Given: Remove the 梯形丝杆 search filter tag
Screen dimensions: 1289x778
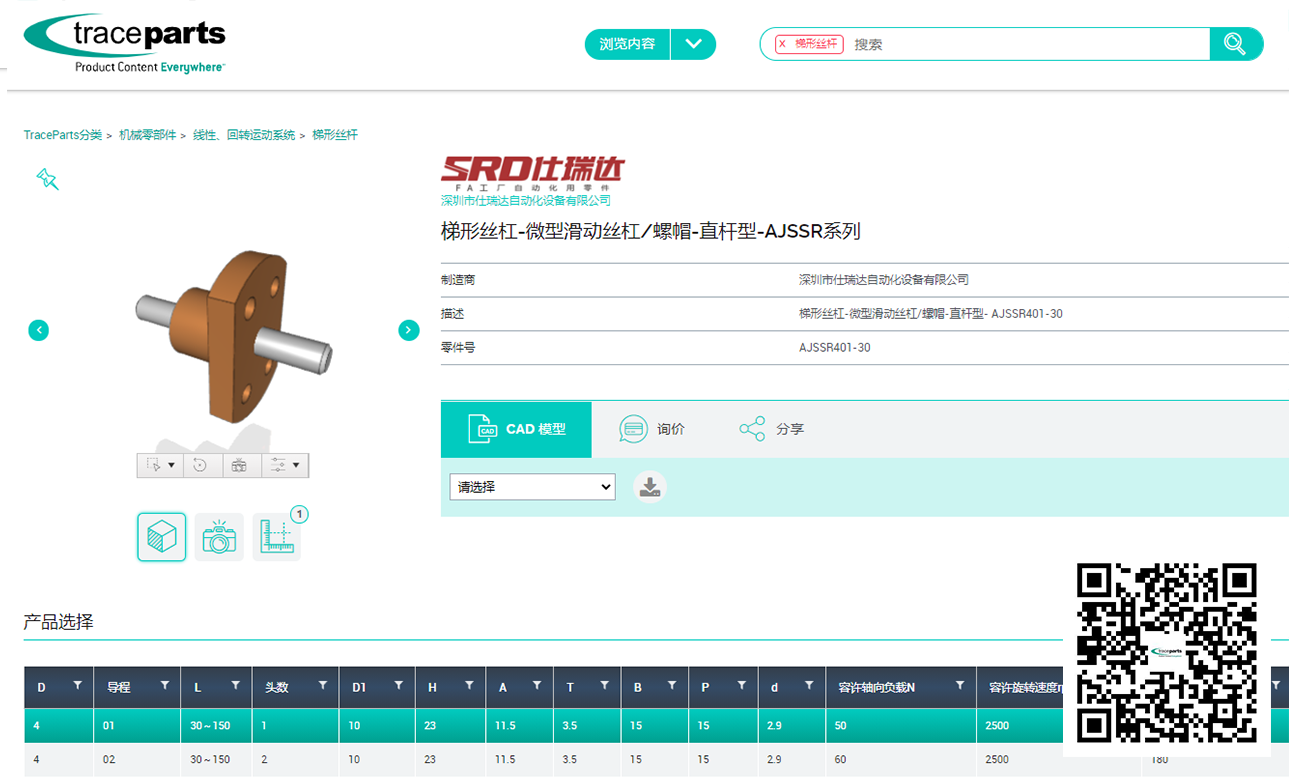Looking at the screenshot, I should [x=782, y=44].
